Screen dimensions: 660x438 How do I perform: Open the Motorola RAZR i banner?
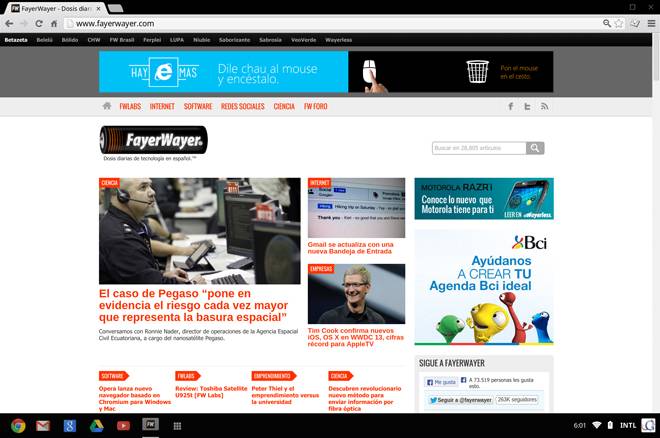[x=484, y=199]
